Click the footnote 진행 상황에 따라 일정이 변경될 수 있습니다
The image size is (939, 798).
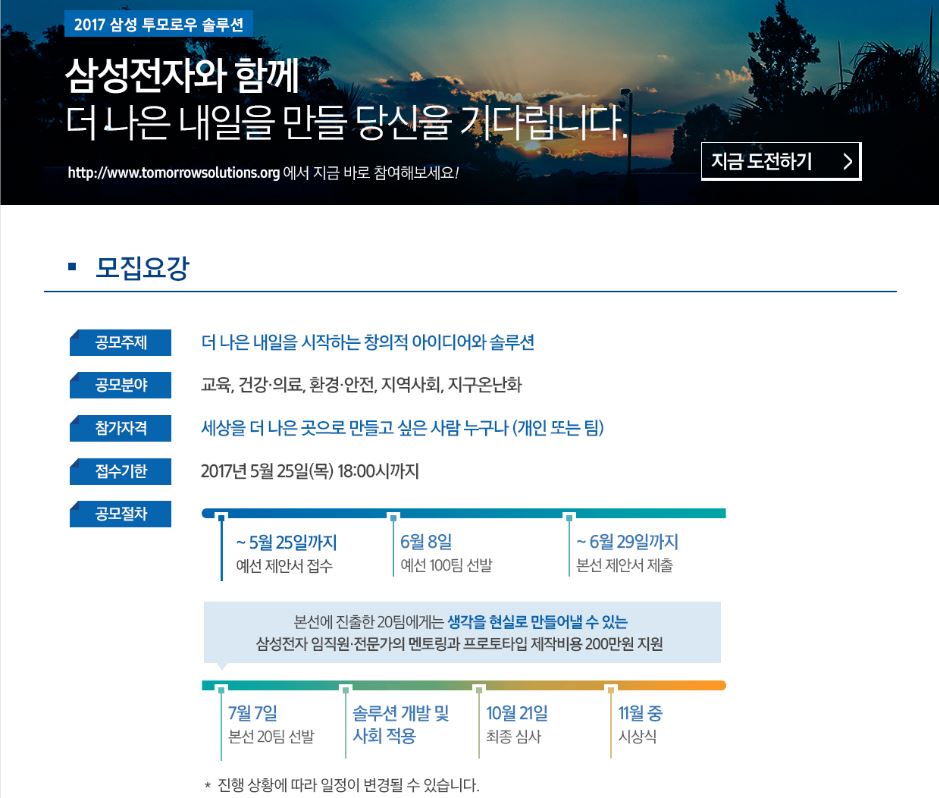pyautogui.click(x=349, y=785)
